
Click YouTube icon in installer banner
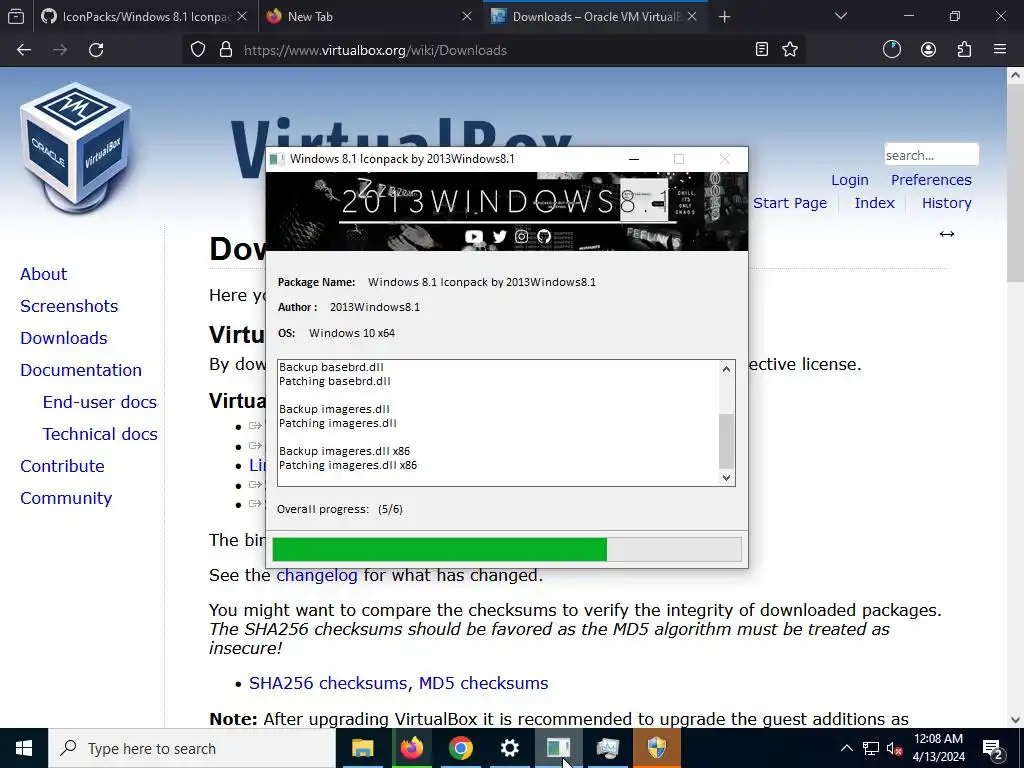(x=473, y=236)
